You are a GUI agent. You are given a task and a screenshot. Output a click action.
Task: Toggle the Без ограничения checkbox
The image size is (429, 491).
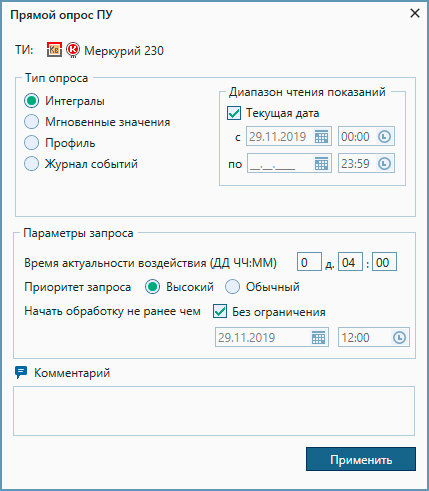[x=220, y=311]
